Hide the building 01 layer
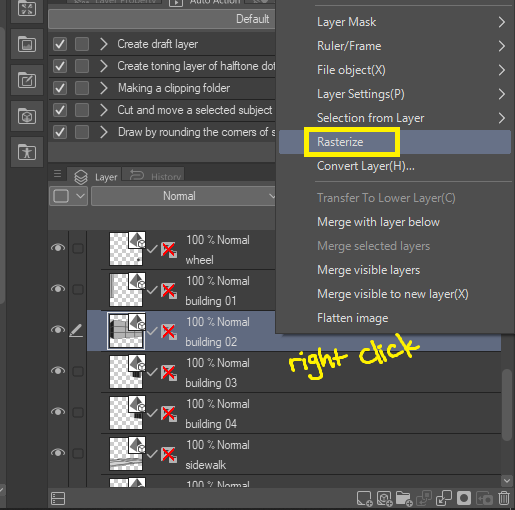 [x=58, y=289]
